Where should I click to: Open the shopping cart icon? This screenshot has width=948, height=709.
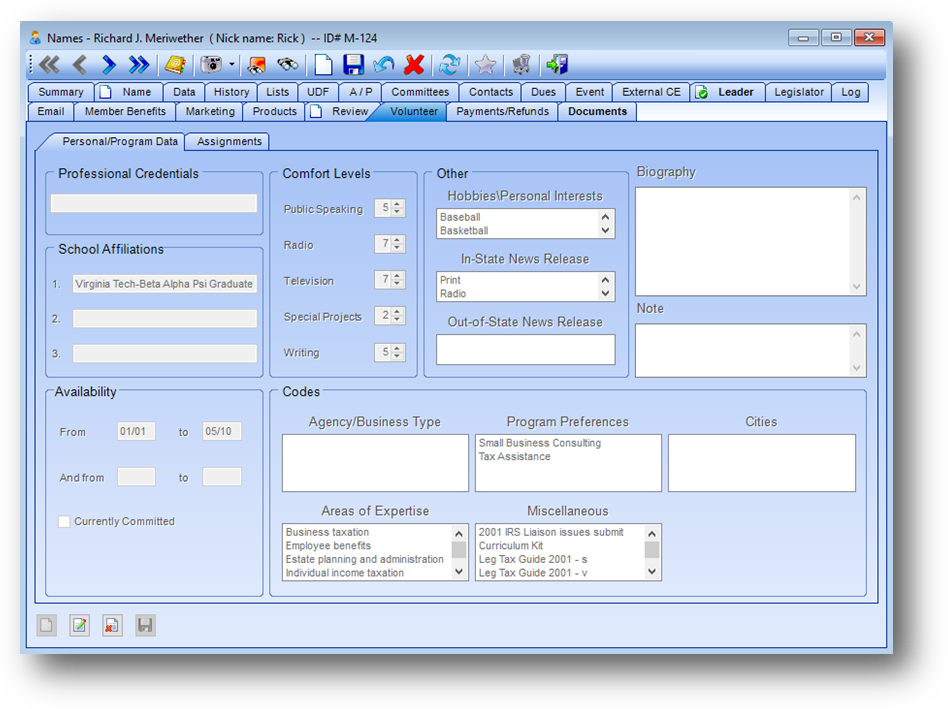(x=521, y=64)
